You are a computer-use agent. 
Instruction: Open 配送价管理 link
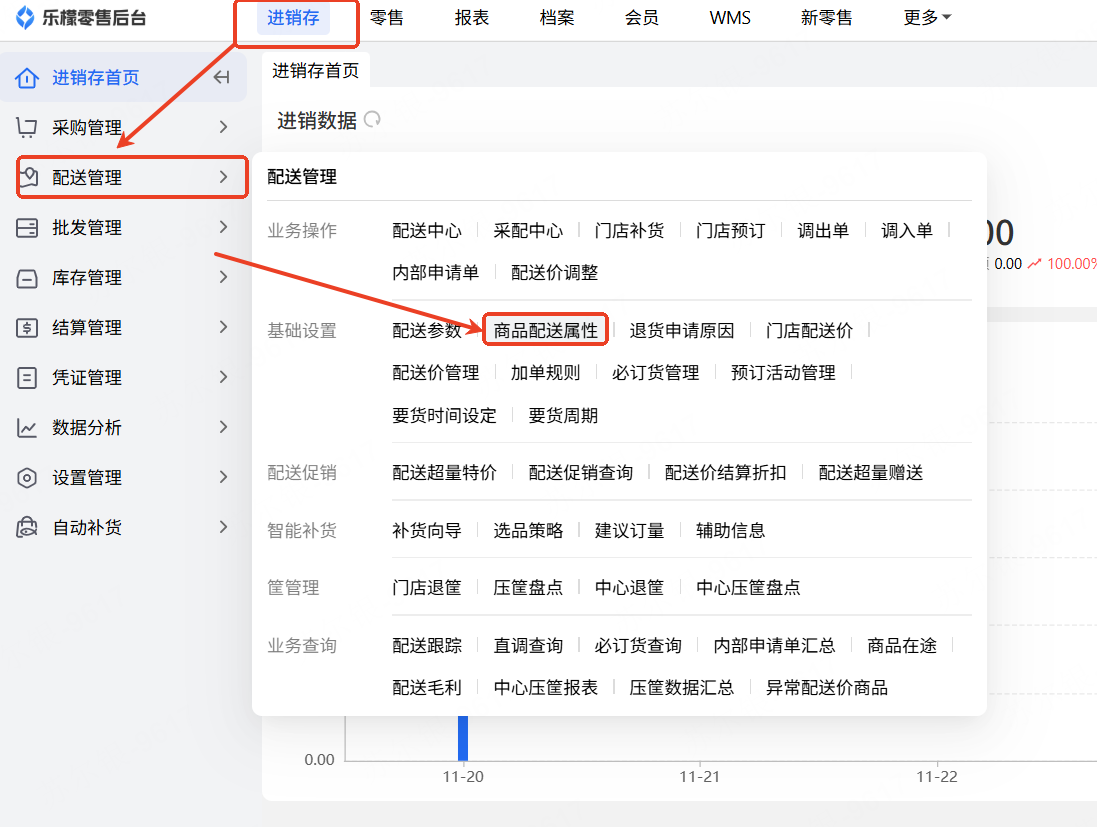point(435,372)
